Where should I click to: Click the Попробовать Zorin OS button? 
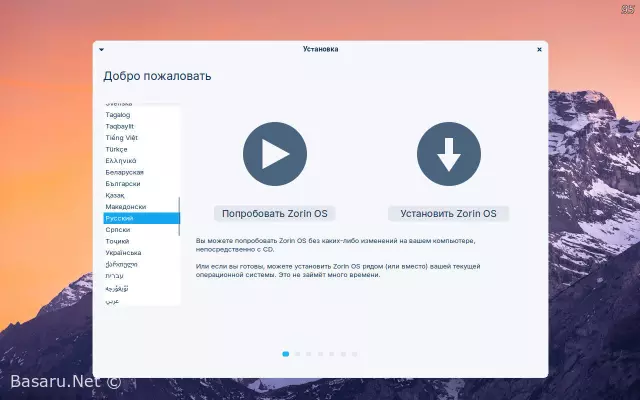(275, 213)
